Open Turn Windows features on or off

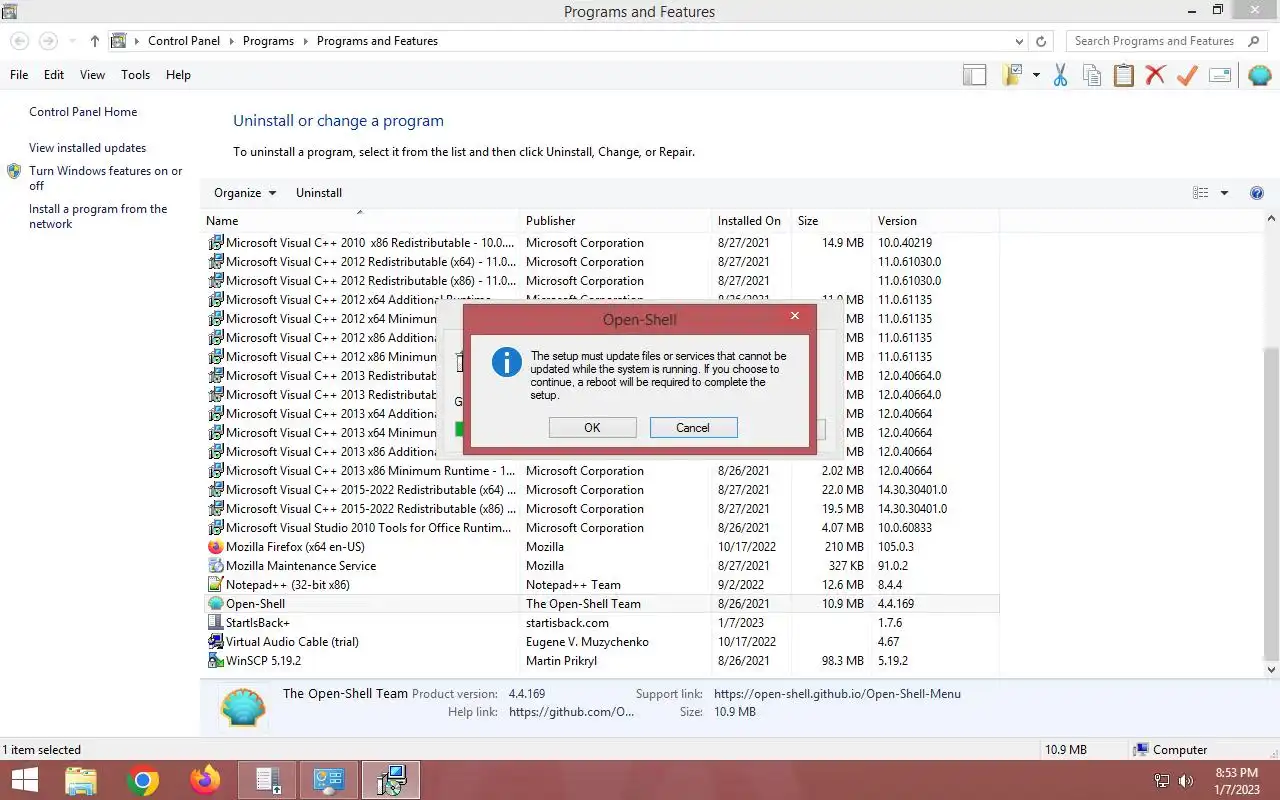coord(106,178)
